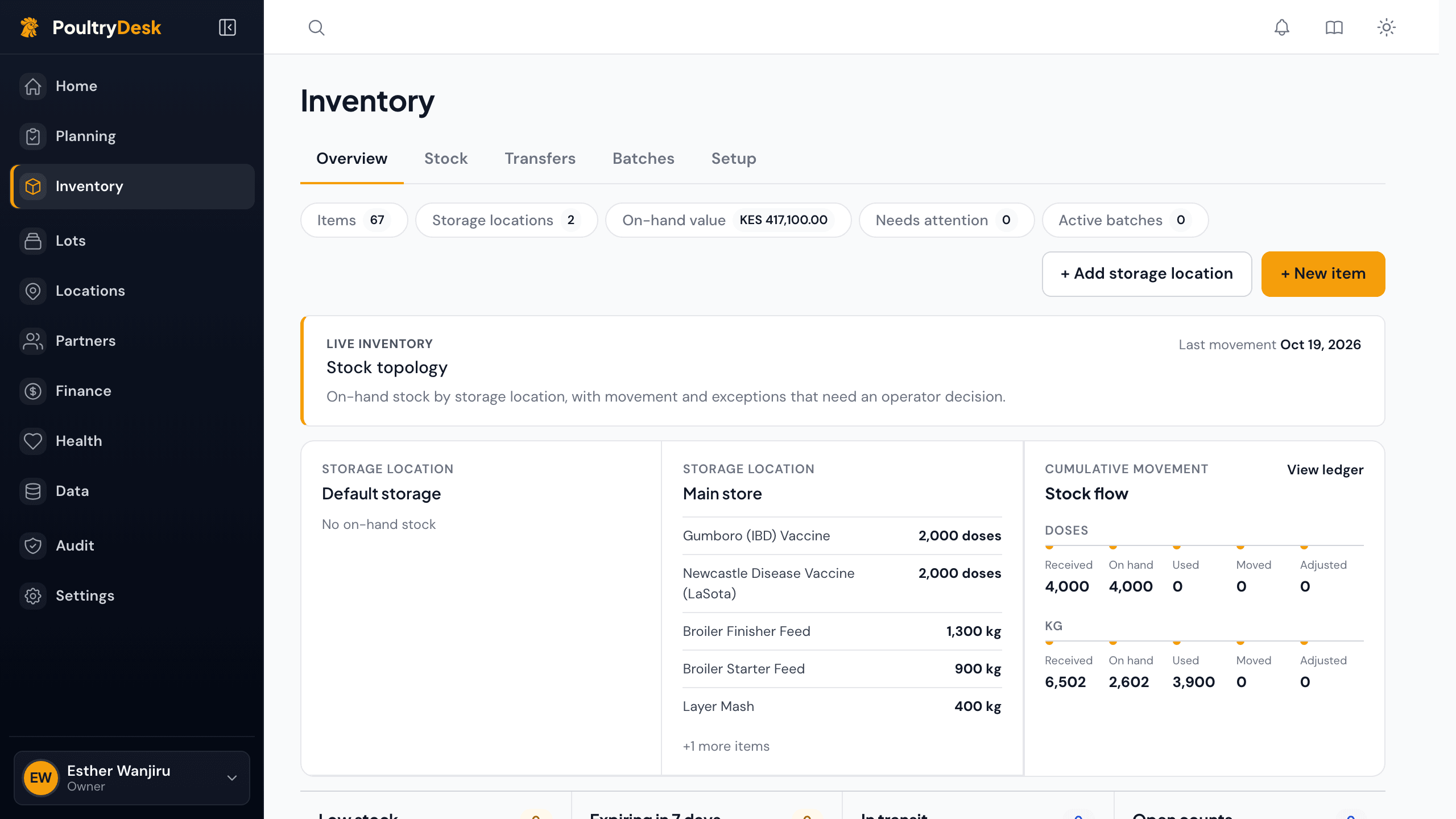Click Last movement Oct 19, 2026
The image size is (1456, 819).
point(1269,345)
